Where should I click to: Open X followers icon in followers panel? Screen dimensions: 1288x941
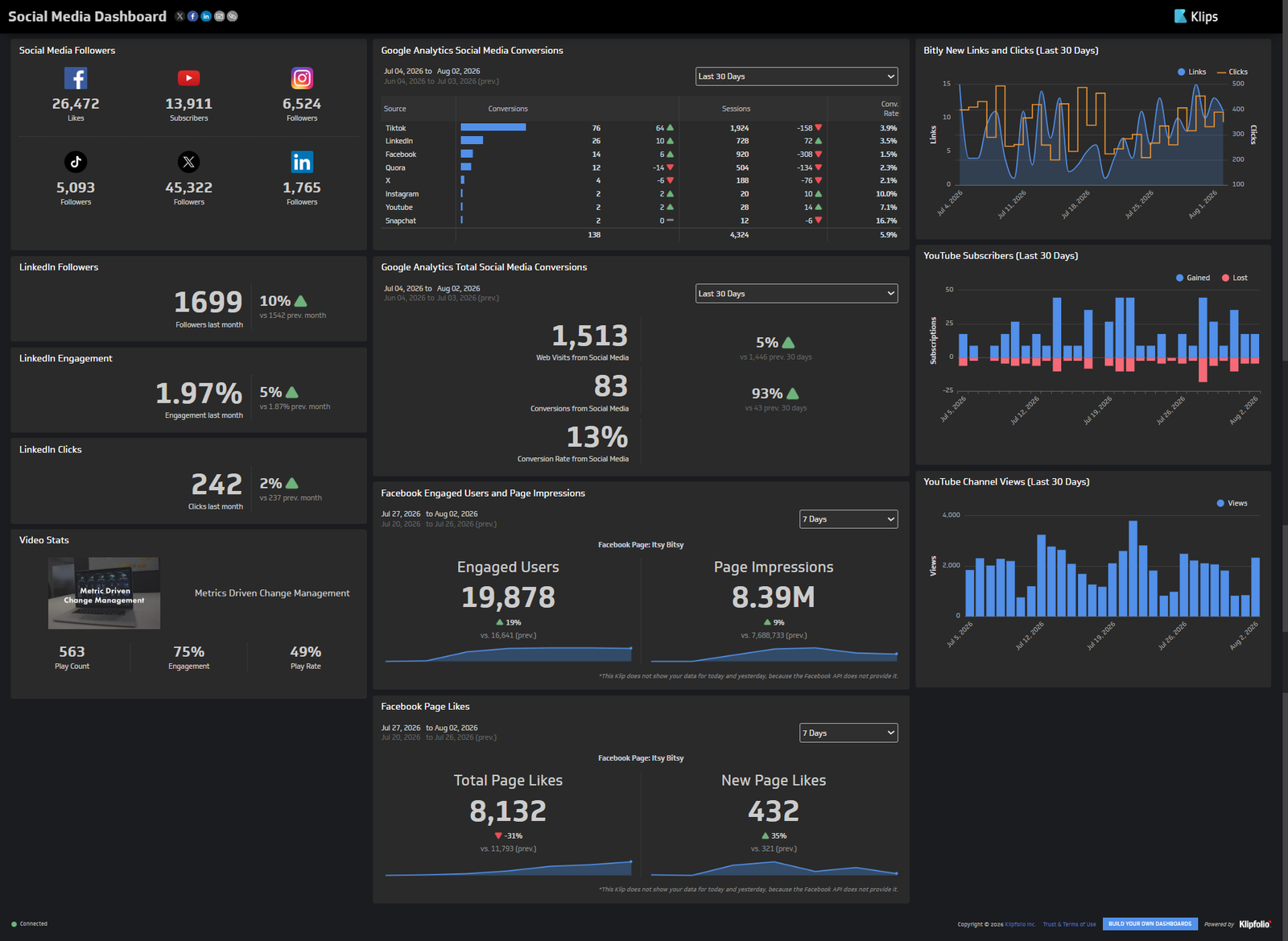(x=188, y=162)
